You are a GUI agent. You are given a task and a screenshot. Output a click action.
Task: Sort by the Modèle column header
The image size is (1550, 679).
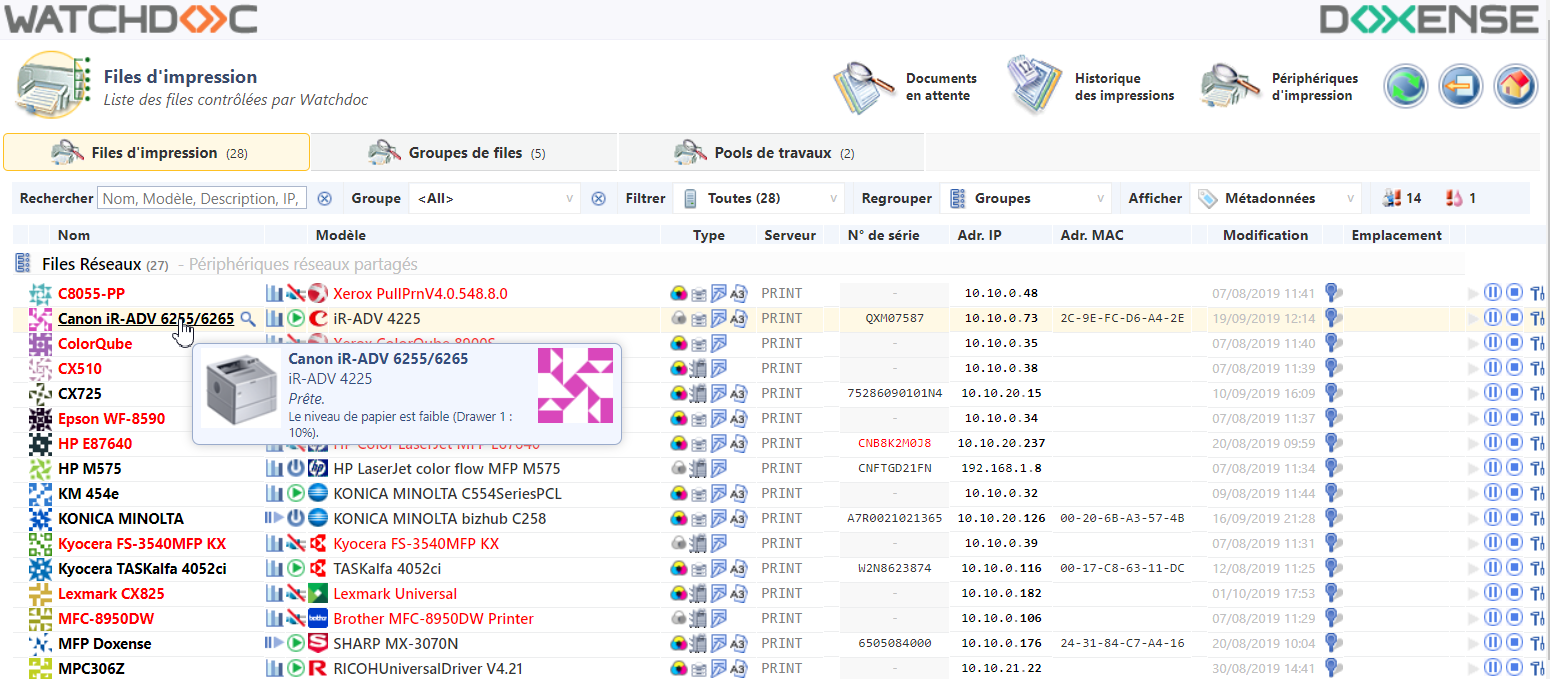[x=341, y=236]
